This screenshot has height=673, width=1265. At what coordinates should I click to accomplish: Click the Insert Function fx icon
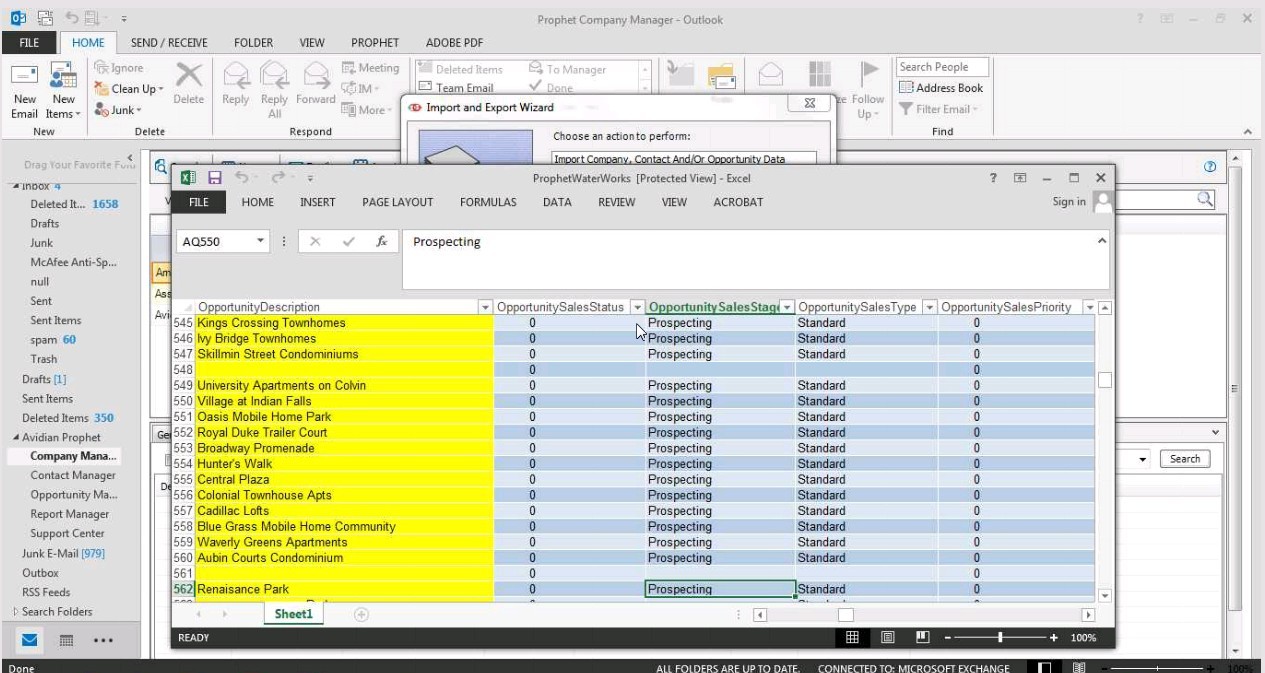(382, 241)
